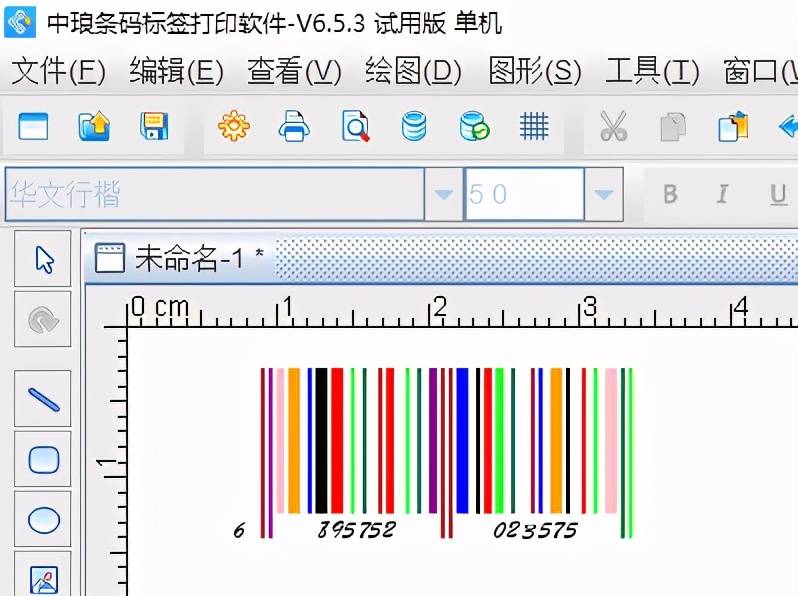Open the 工具(T) menu
This screenshot has height=596, width=798.
(x=652, y=71)
